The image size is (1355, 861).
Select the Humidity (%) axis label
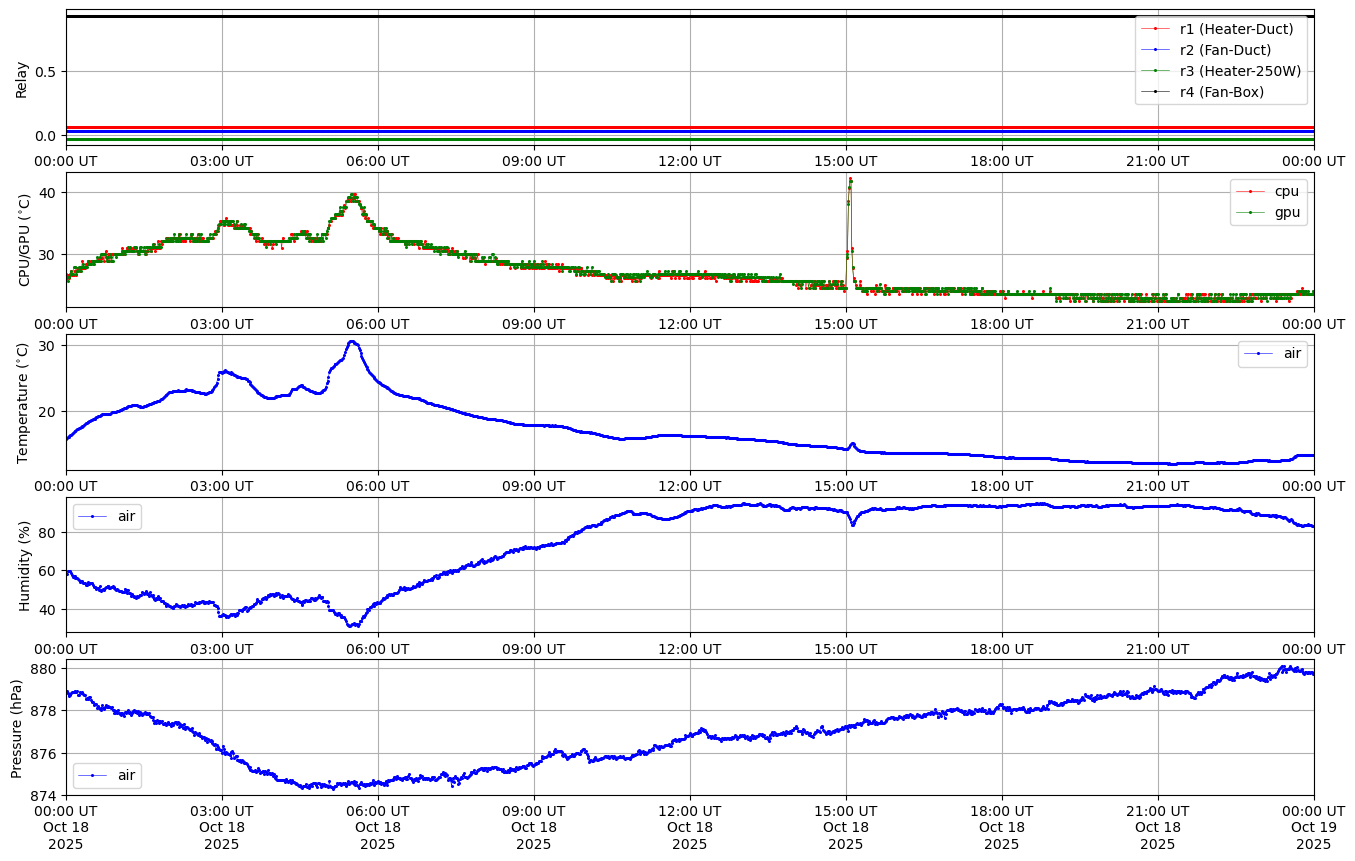click(25, 564)
